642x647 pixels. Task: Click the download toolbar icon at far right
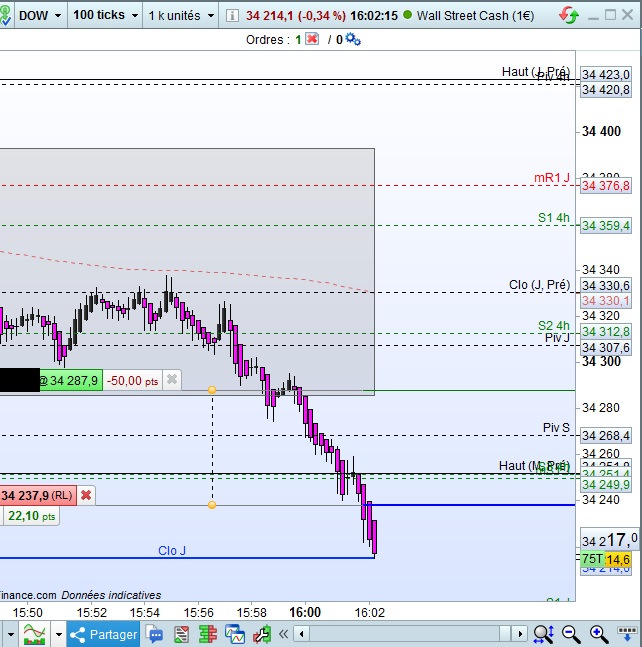tap(627, 634)
